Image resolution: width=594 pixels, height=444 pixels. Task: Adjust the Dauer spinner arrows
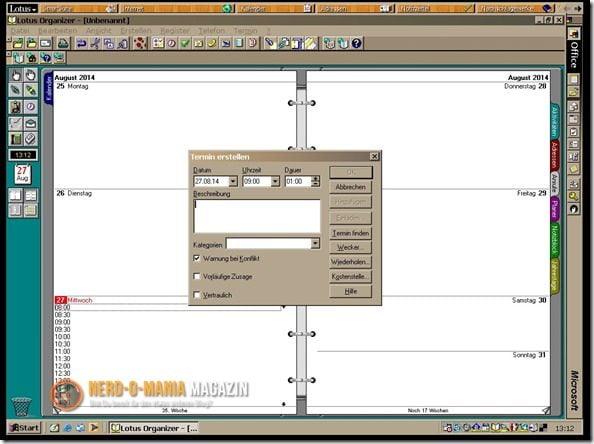(x=315, y=181)
